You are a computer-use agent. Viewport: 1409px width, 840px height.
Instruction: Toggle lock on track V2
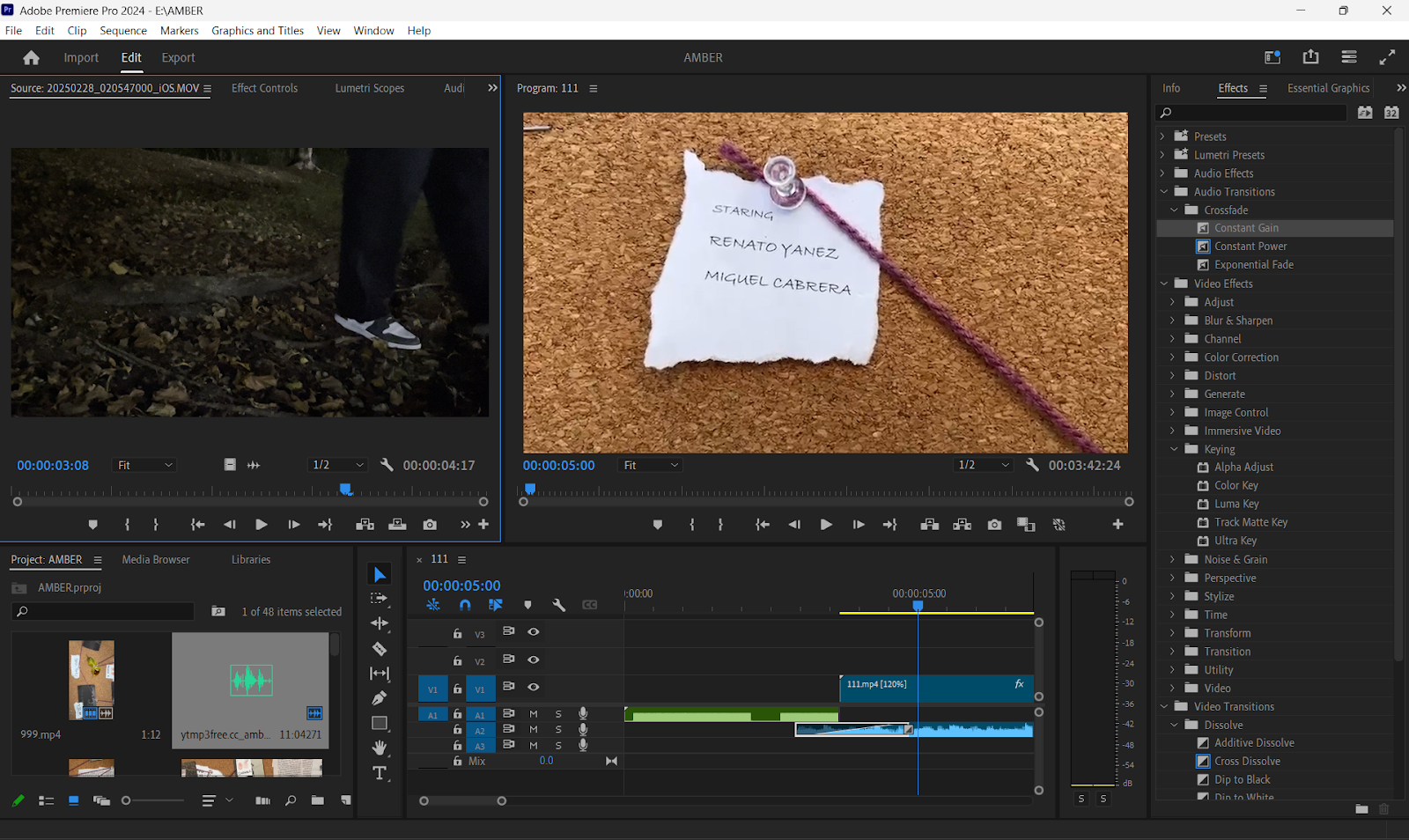click(x=457, y=660)
